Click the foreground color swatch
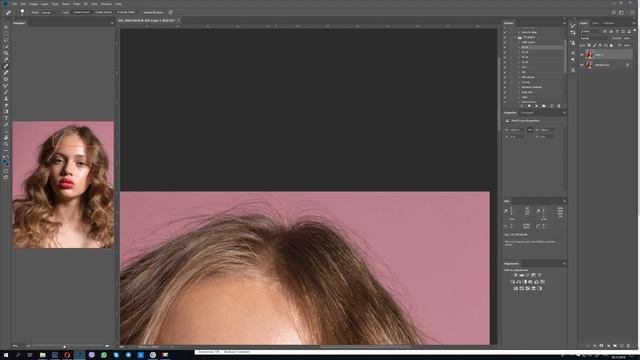 (x=4, y=162)
